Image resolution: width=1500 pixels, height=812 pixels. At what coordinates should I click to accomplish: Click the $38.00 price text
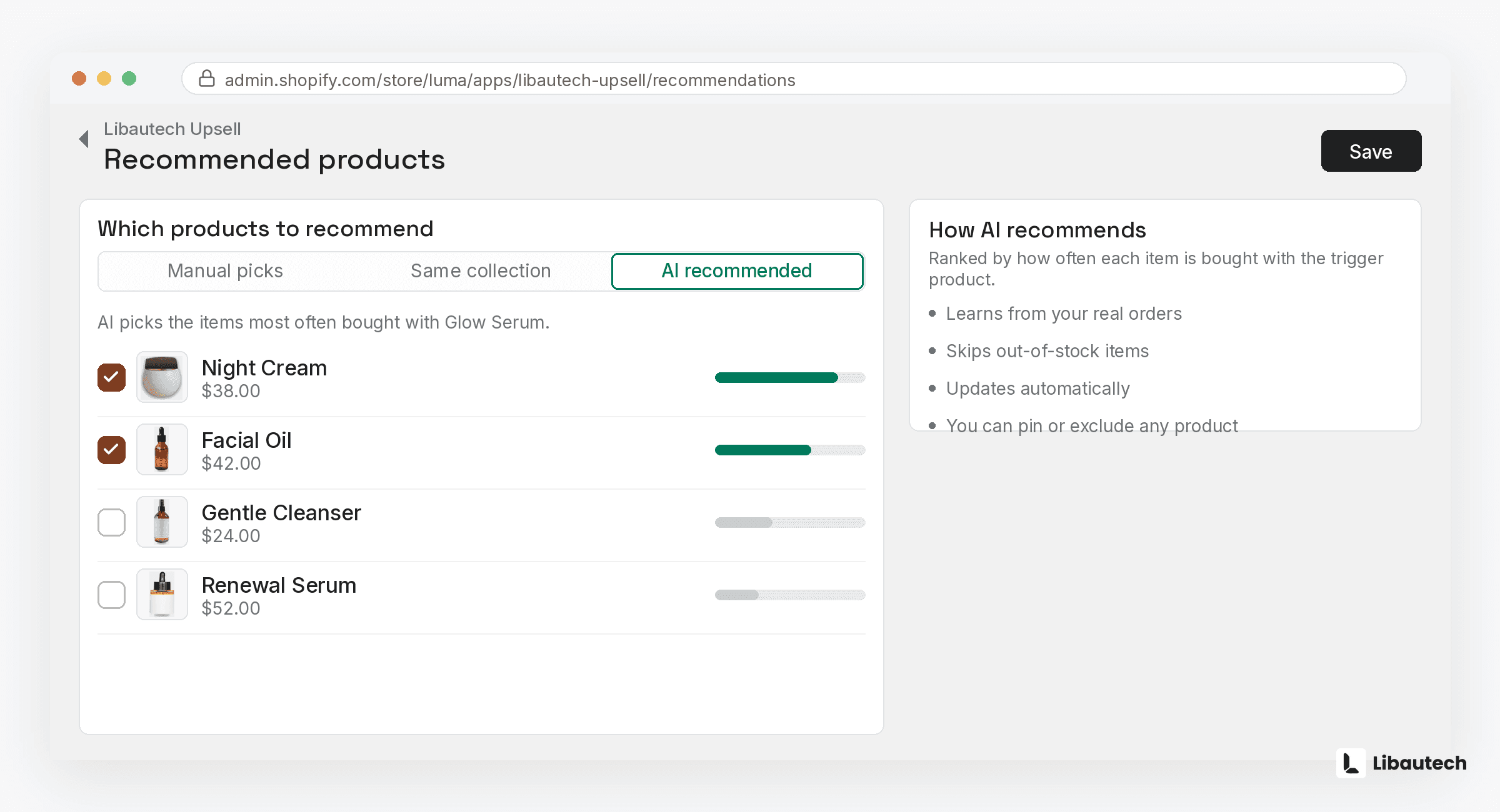tap(231, 391)
